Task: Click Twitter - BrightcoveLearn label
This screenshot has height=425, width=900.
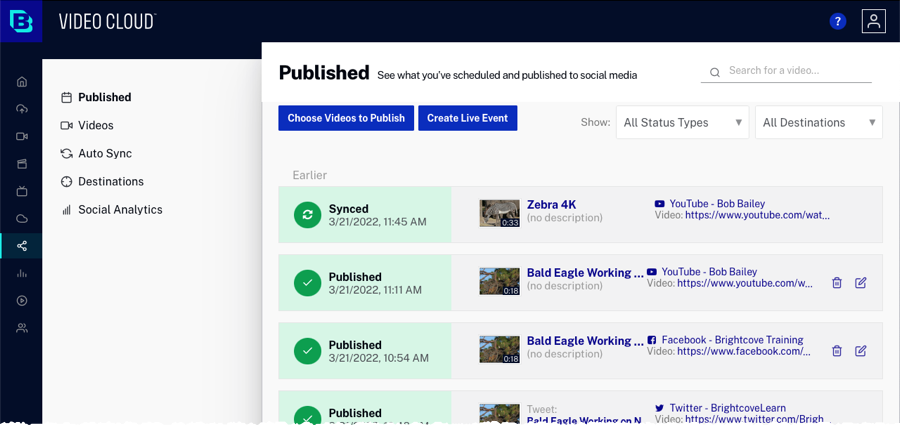Action: 727,408
